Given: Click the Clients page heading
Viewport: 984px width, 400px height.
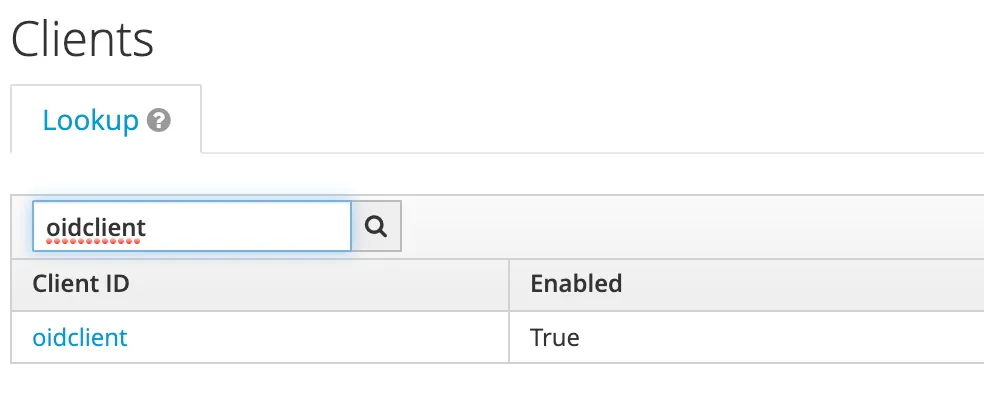Looking at the screenshot, I should (82, 39).
